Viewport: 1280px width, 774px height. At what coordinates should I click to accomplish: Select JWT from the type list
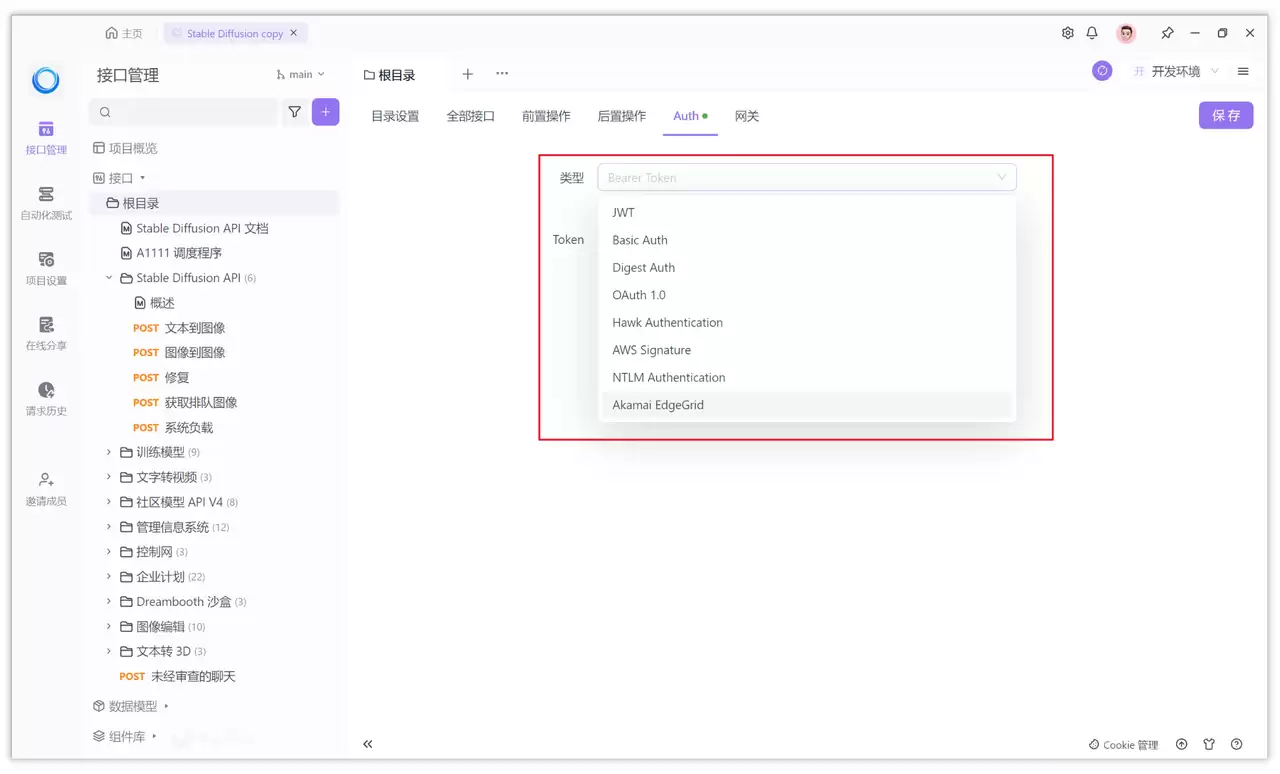[807, 213]
